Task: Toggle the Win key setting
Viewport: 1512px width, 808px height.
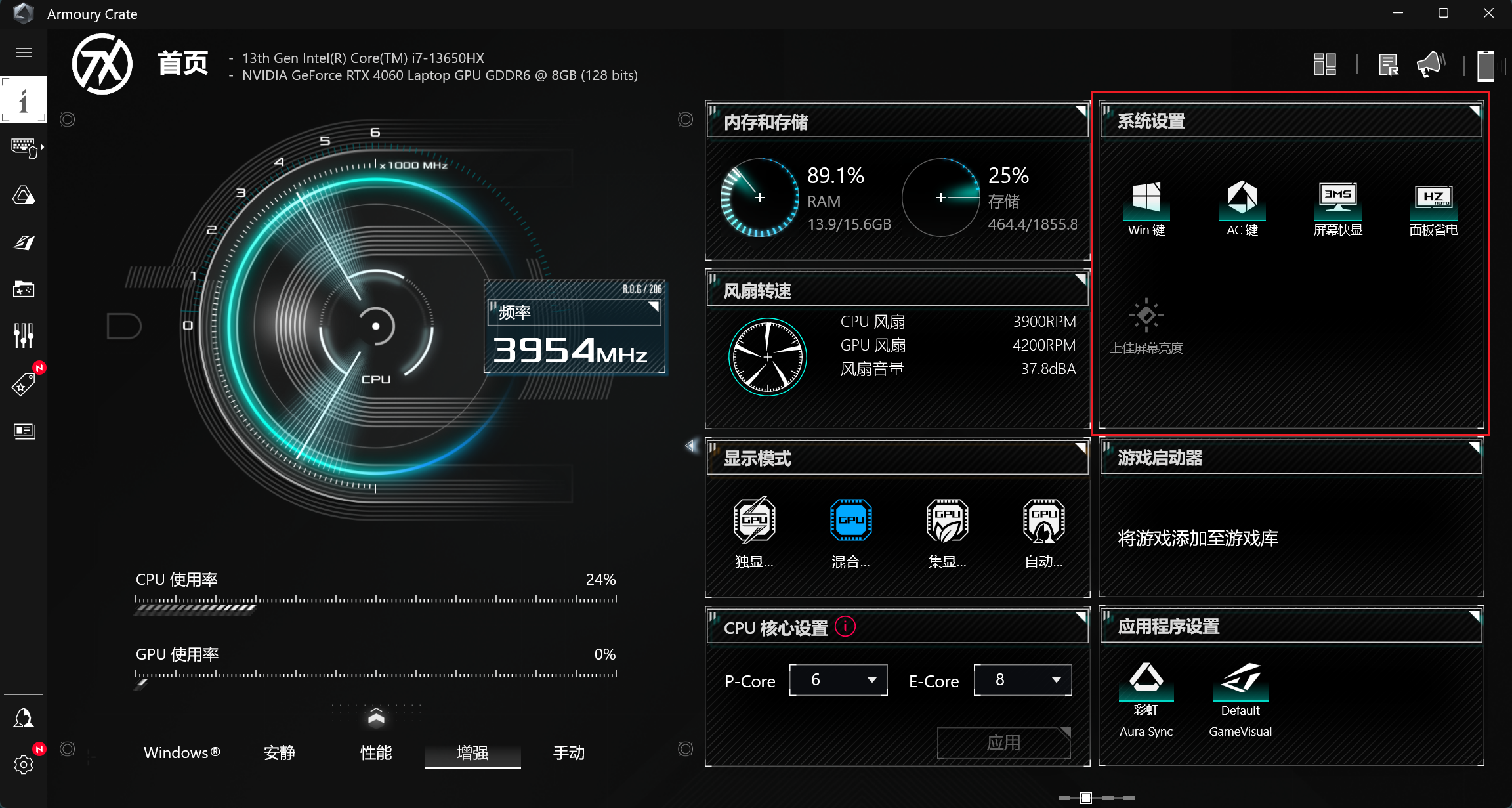Action: (x=1146, y=200)
